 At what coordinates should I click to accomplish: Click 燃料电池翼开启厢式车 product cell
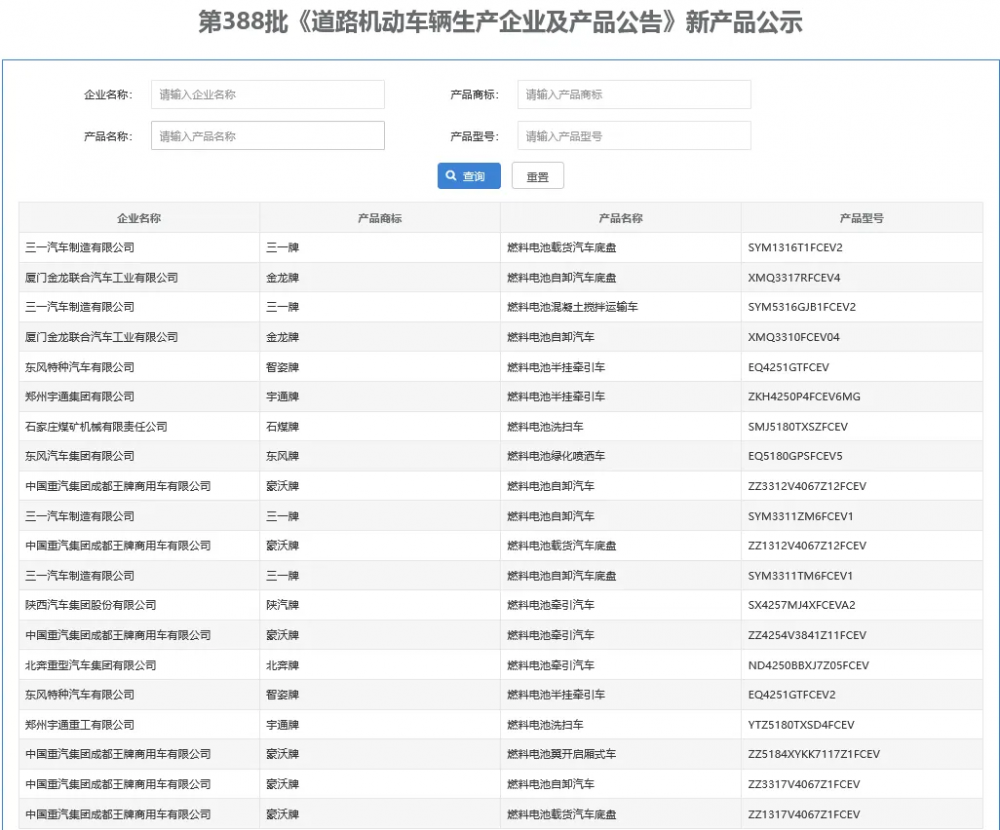621,754
